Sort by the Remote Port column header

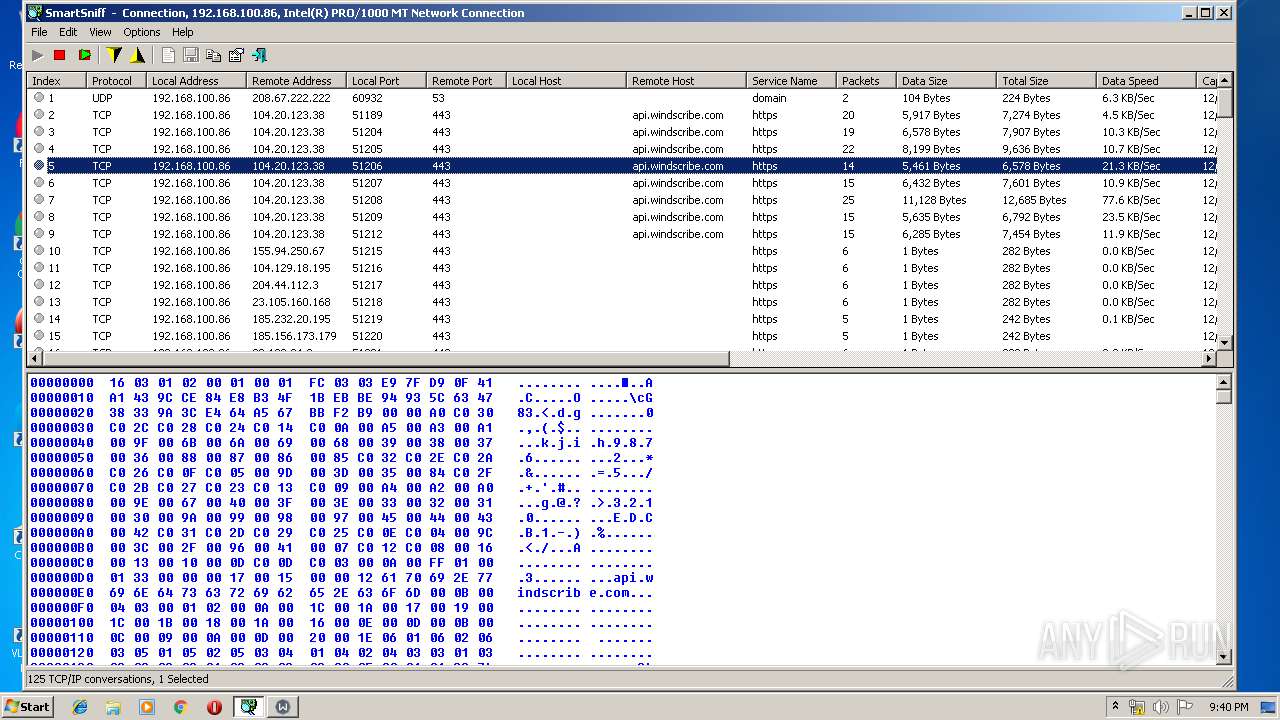pyautogui.click(x=466, y=81)
